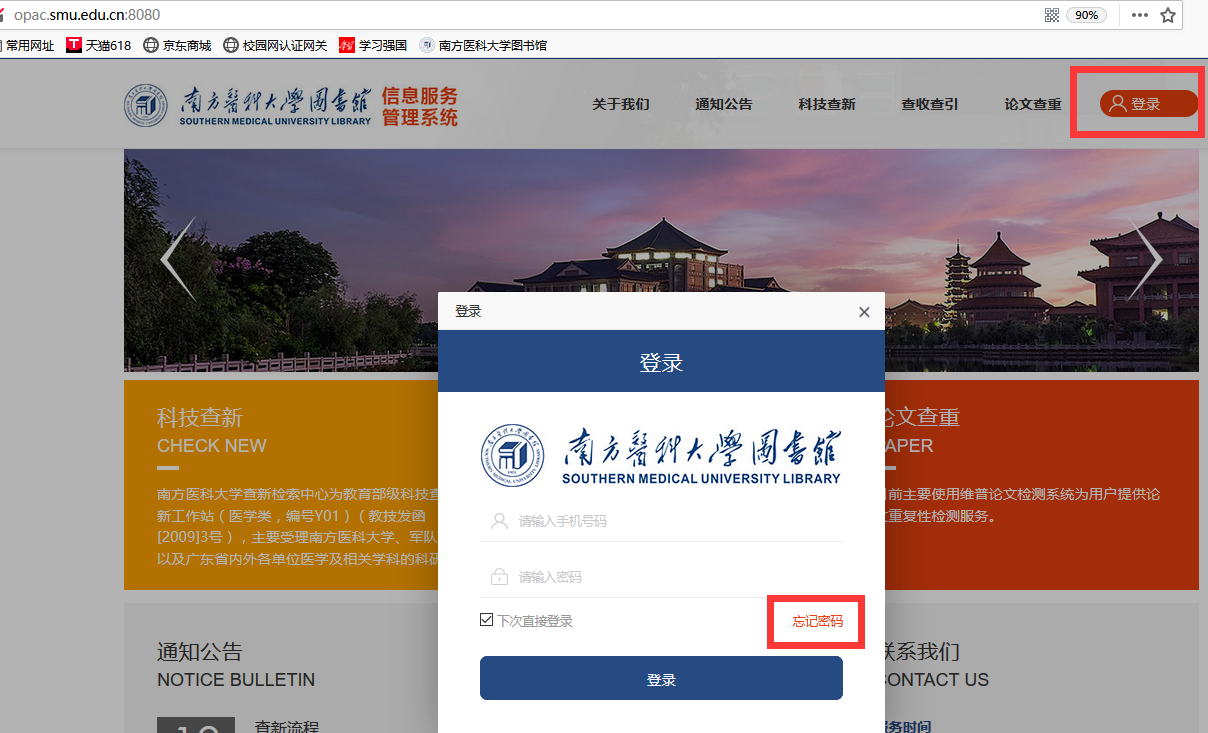Go to 科技查新 in the navigation bar
This screenshot has height=733, width=1208.
click(x=827, y=104)
